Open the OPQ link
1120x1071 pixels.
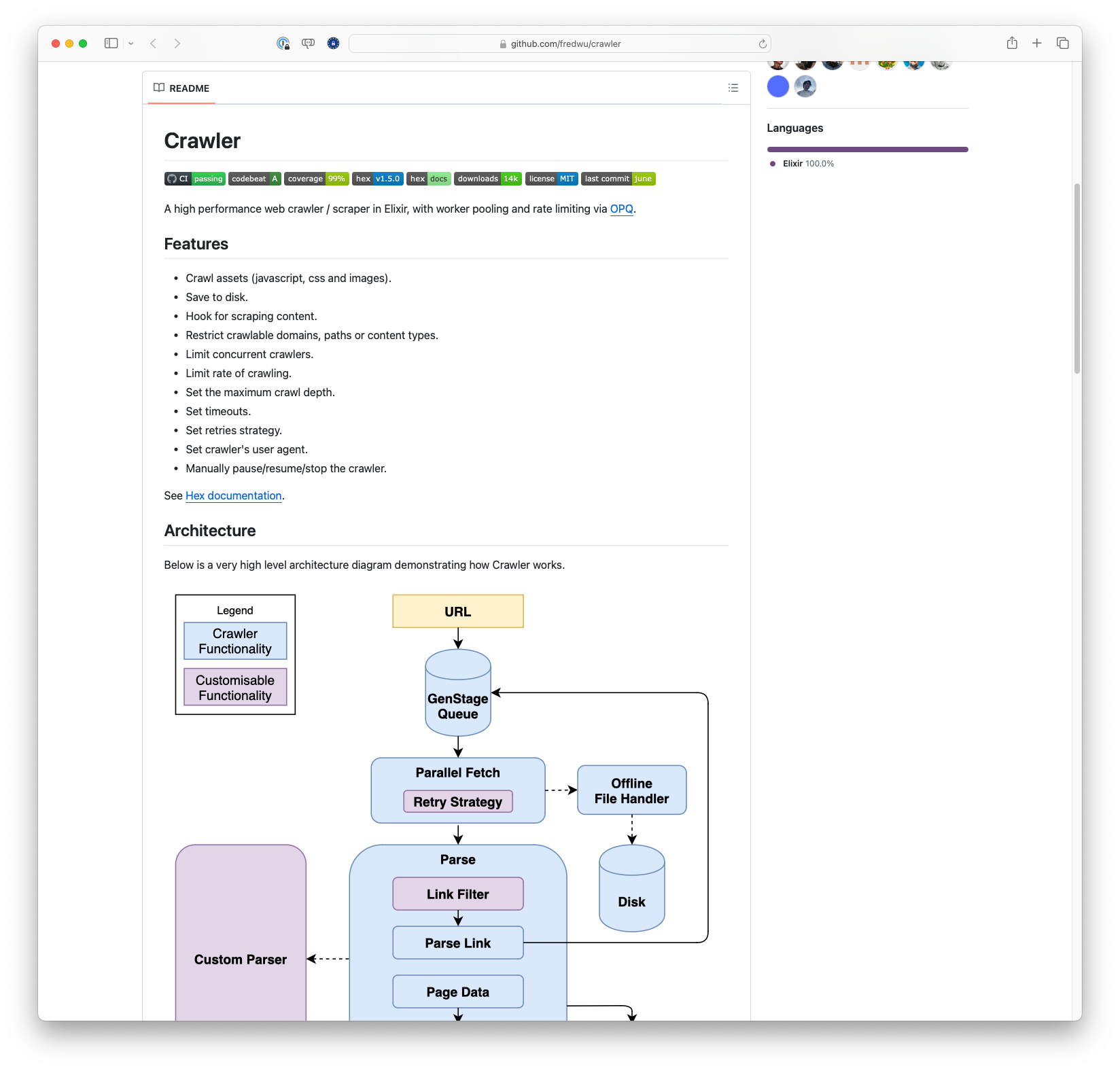coord(620,209)
